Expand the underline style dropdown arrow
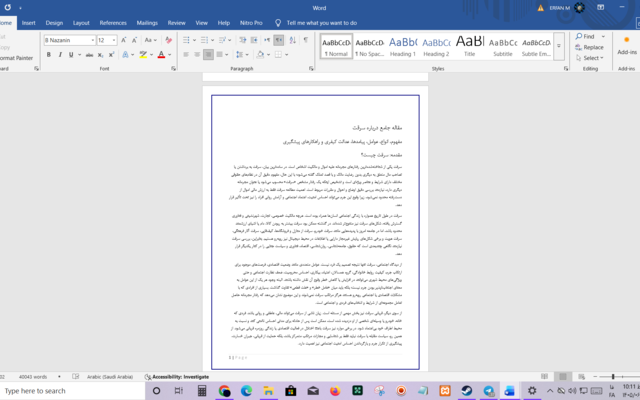This screenshot has width=640, height=400. [80, 55]
